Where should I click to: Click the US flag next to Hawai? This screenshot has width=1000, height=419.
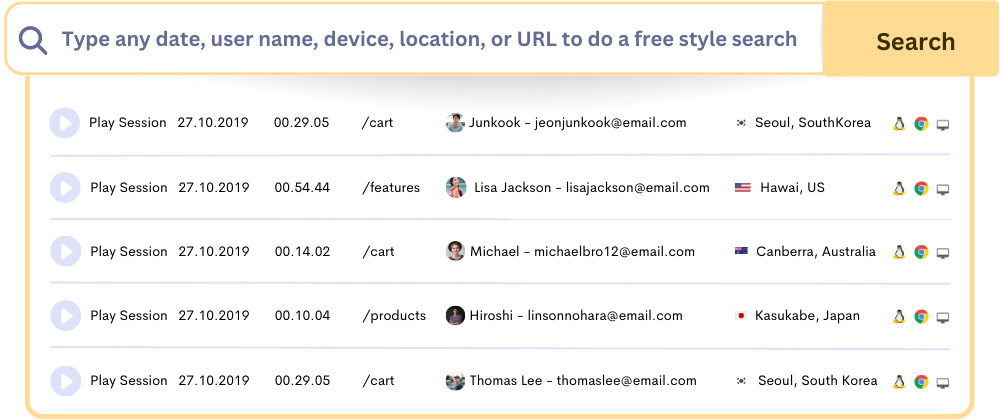pos(742,188)
